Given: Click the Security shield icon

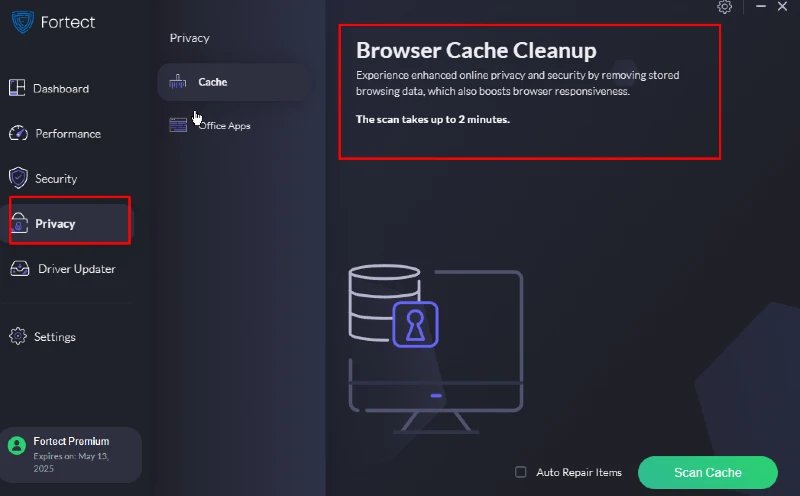Looking at the screenshot, I should 18,178.
